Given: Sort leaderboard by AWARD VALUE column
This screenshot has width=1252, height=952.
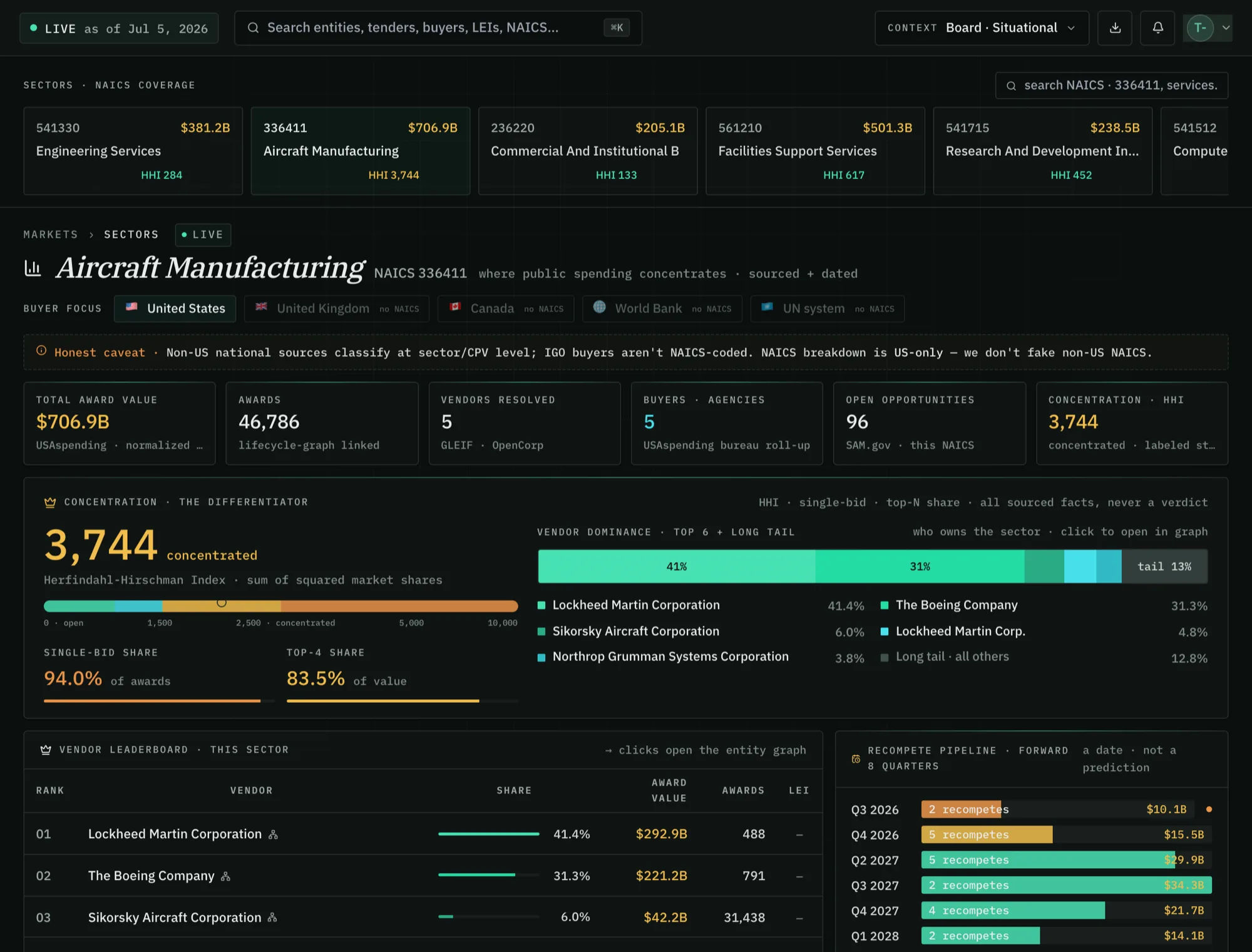Looking at the screenshot, I should point(669,791).
